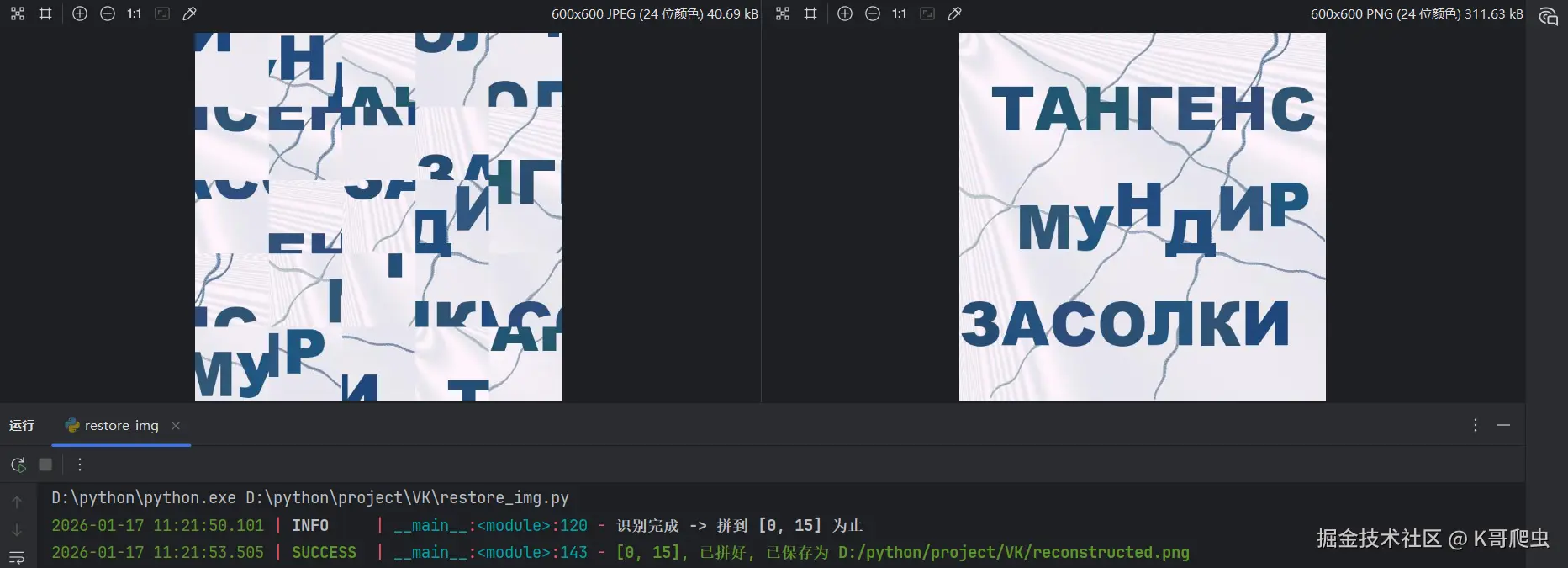1568x568 pixels.
Task: Zoom out on left JPEG image
Action: pos(108,13)
